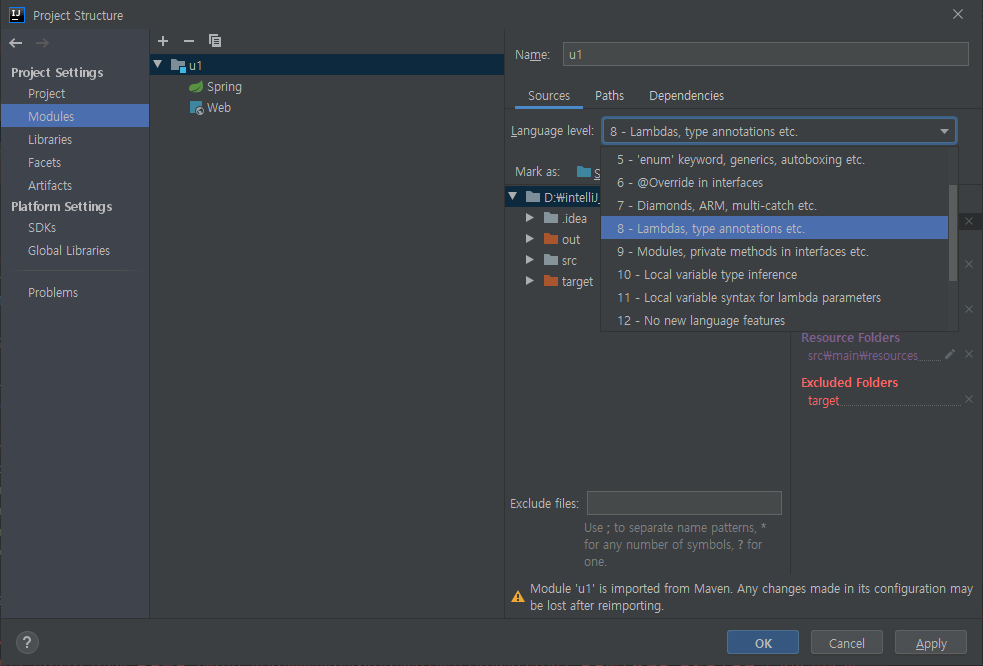Add a new module with plus icon
983x666 pixels.
pos(163,41)
